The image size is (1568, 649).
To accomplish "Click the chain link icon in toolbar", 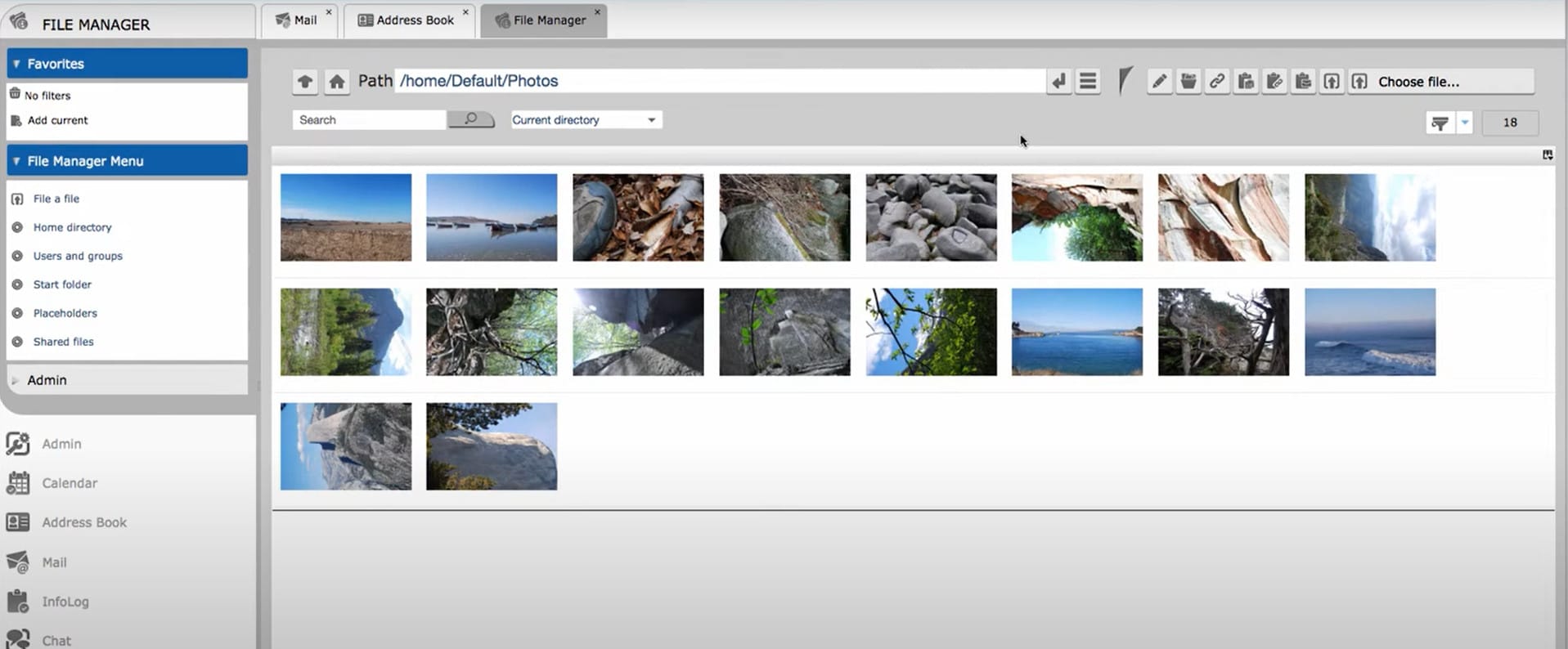I will 1217,82.
